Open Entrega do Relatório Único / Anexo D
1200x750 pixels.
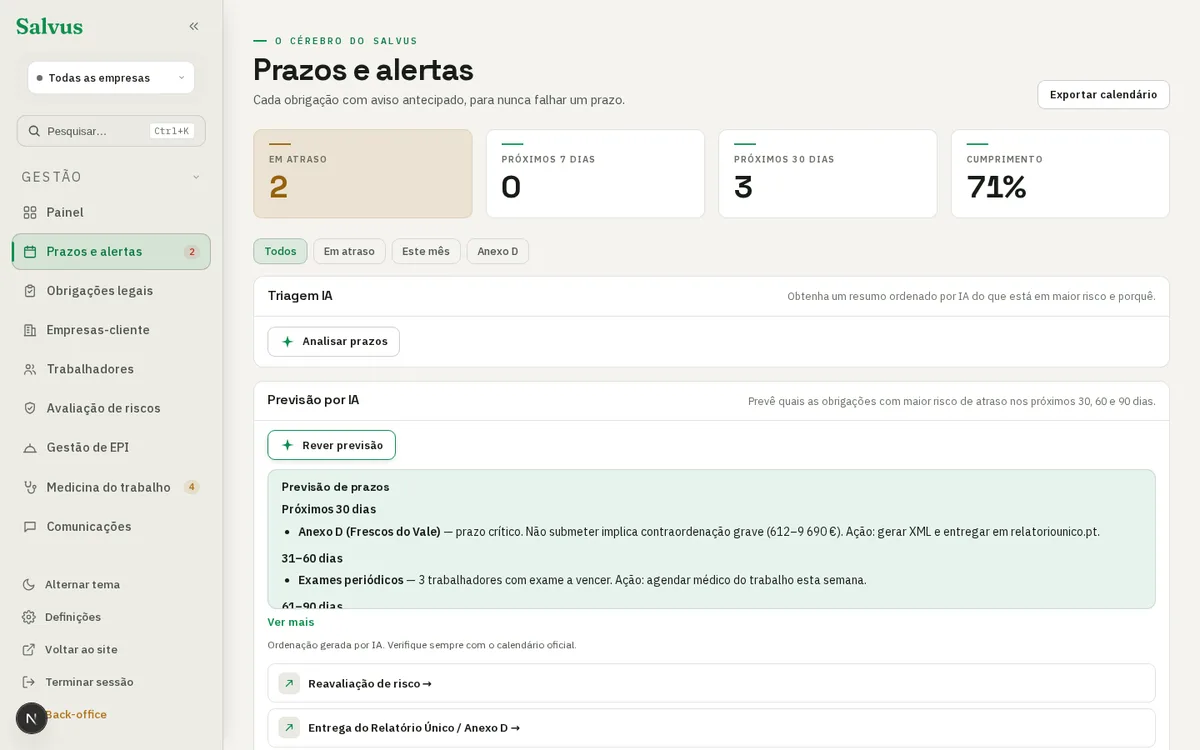tap(711, 728)
